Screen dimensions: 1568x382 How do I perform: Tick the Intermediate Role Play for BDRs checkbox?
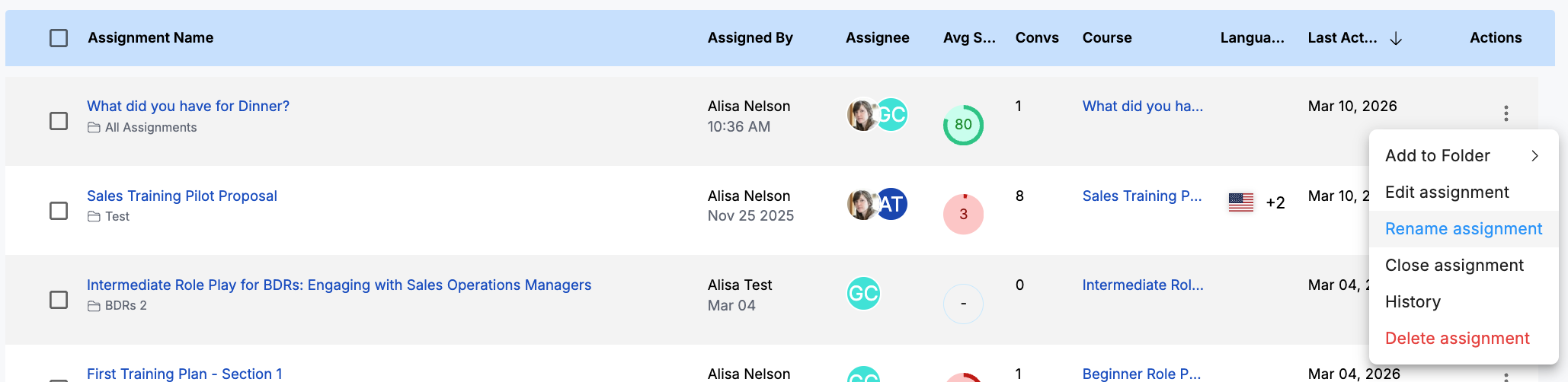59,300
